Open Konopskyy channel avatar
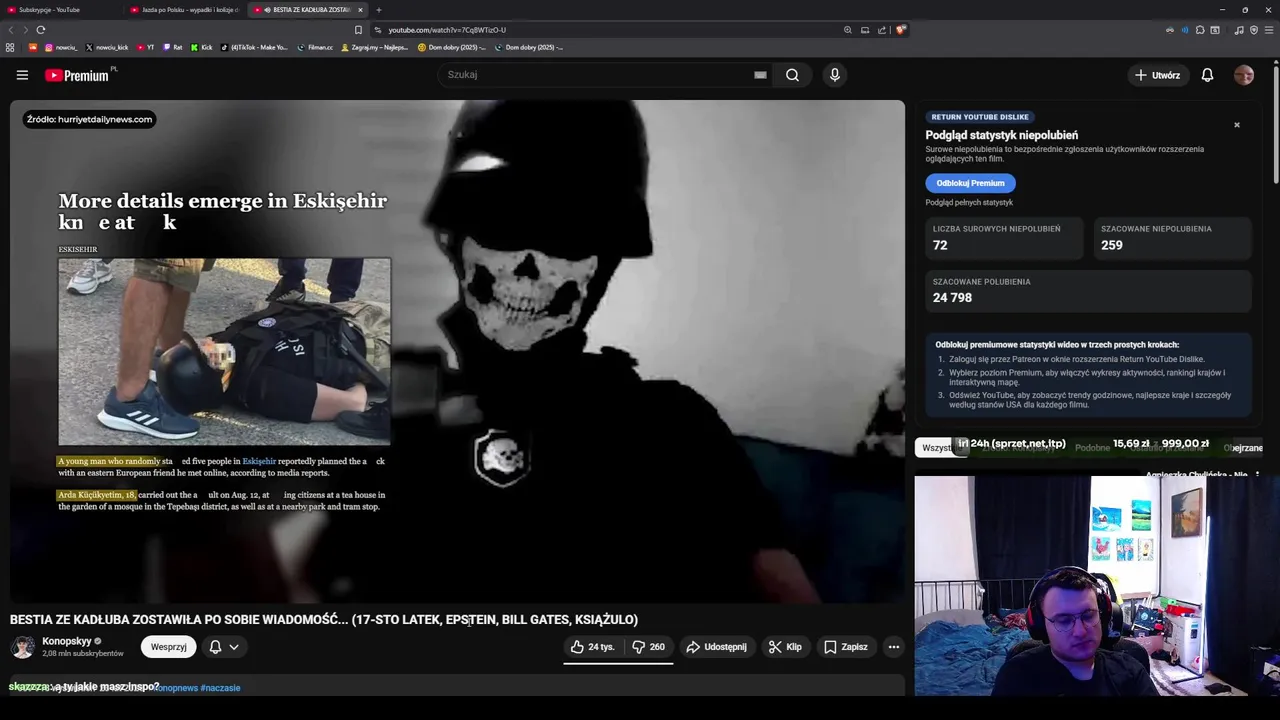The width and height of the screenshot is (1280, 720). [x=22, y=647]
